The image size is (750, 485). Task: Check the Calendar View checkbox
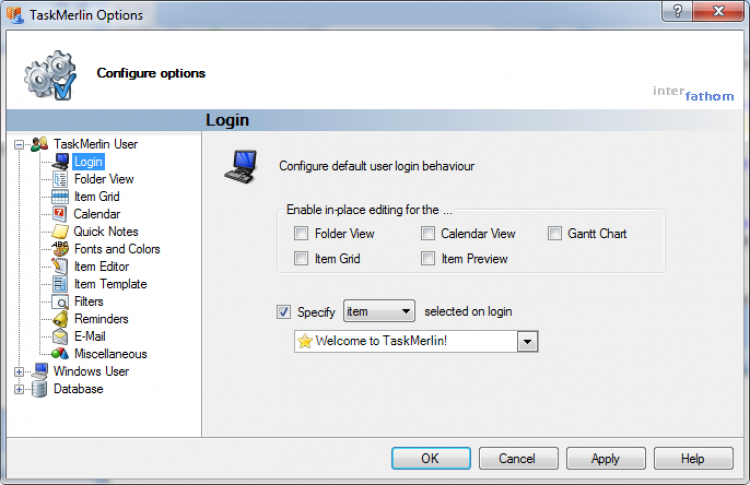pos(428,234)
